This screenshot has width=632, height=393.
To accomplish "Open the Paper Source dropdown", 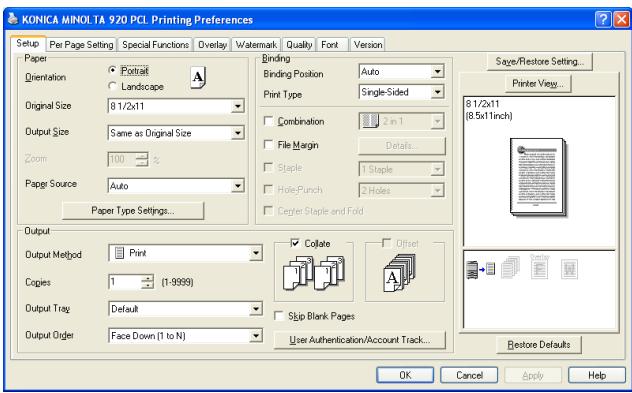I will (x=238, y=186).
